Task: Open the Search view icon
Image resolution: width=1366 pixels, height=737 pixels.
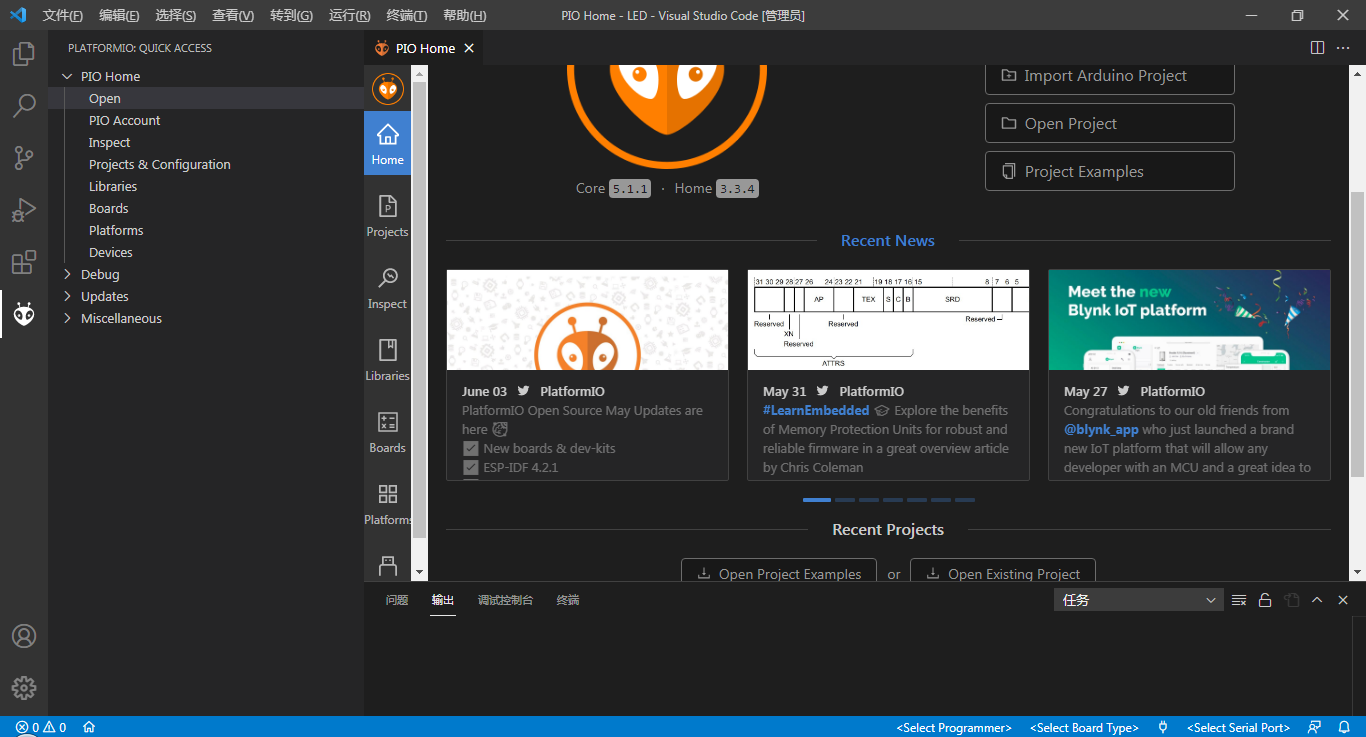Action: click(24, 105)
